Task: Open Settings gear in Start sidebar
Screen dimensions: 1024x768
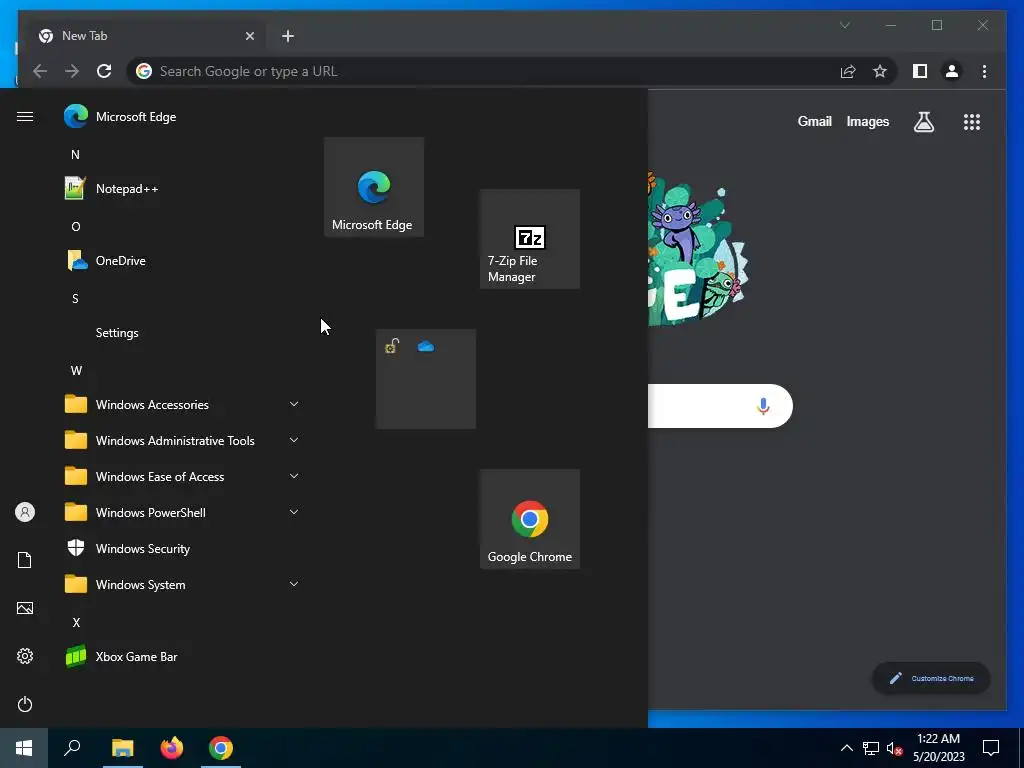Action: (x=25, y=656)
